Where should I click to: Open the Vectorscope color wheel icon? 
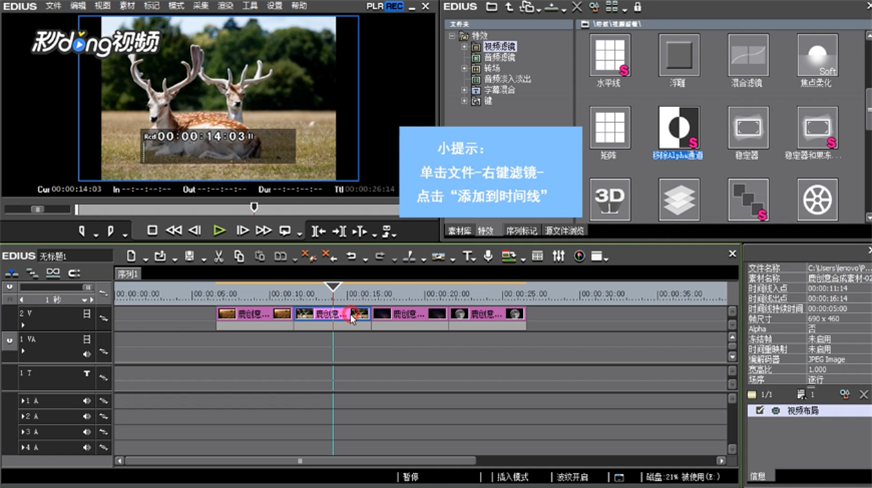579,256
